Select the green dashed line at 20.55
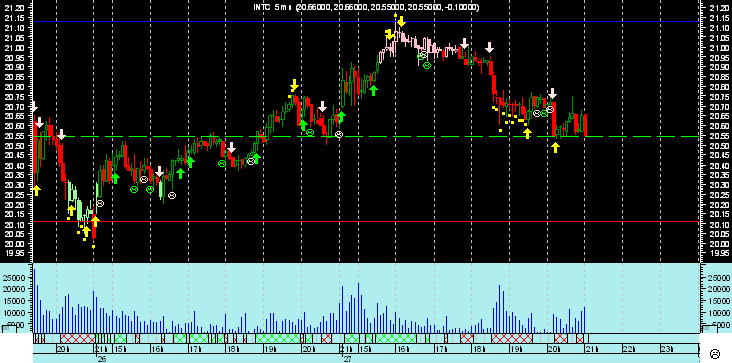 (366, 137)
